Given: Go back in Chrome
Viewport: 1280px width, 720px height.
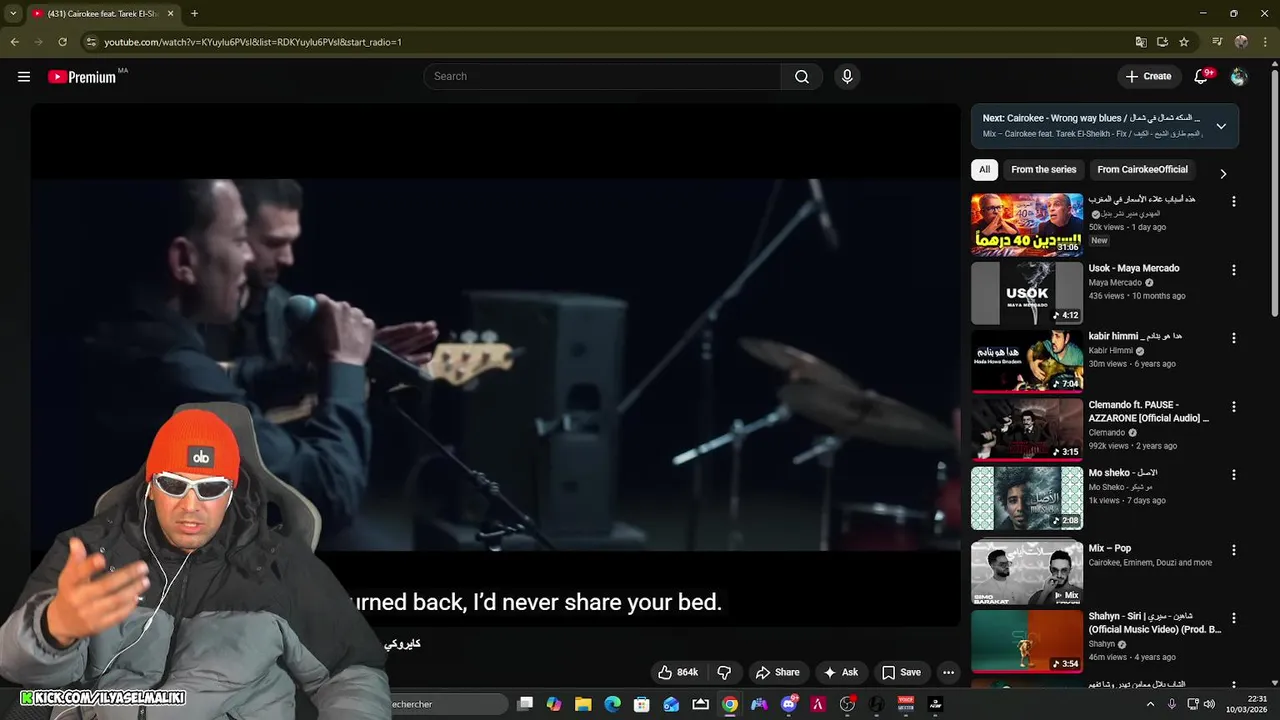Looking at the screenshot, I should (14, 42).
